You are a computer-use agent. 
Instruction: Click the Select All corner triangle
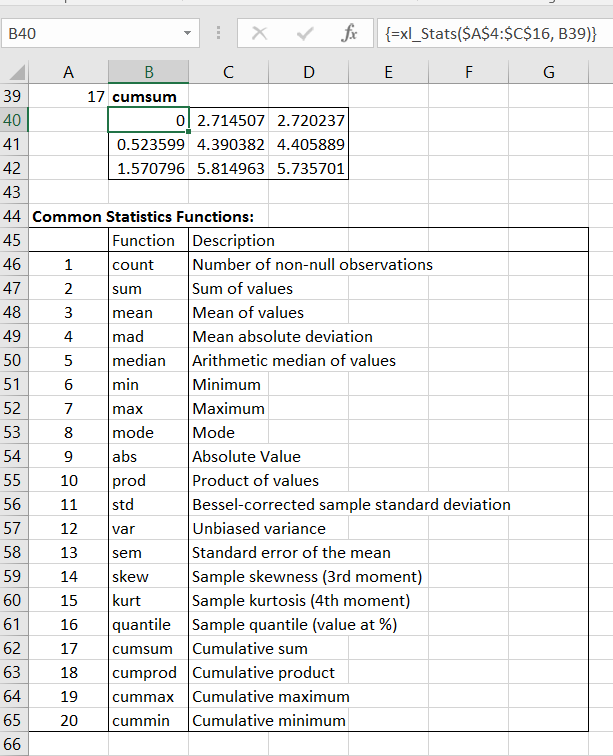tap(15, 73)
